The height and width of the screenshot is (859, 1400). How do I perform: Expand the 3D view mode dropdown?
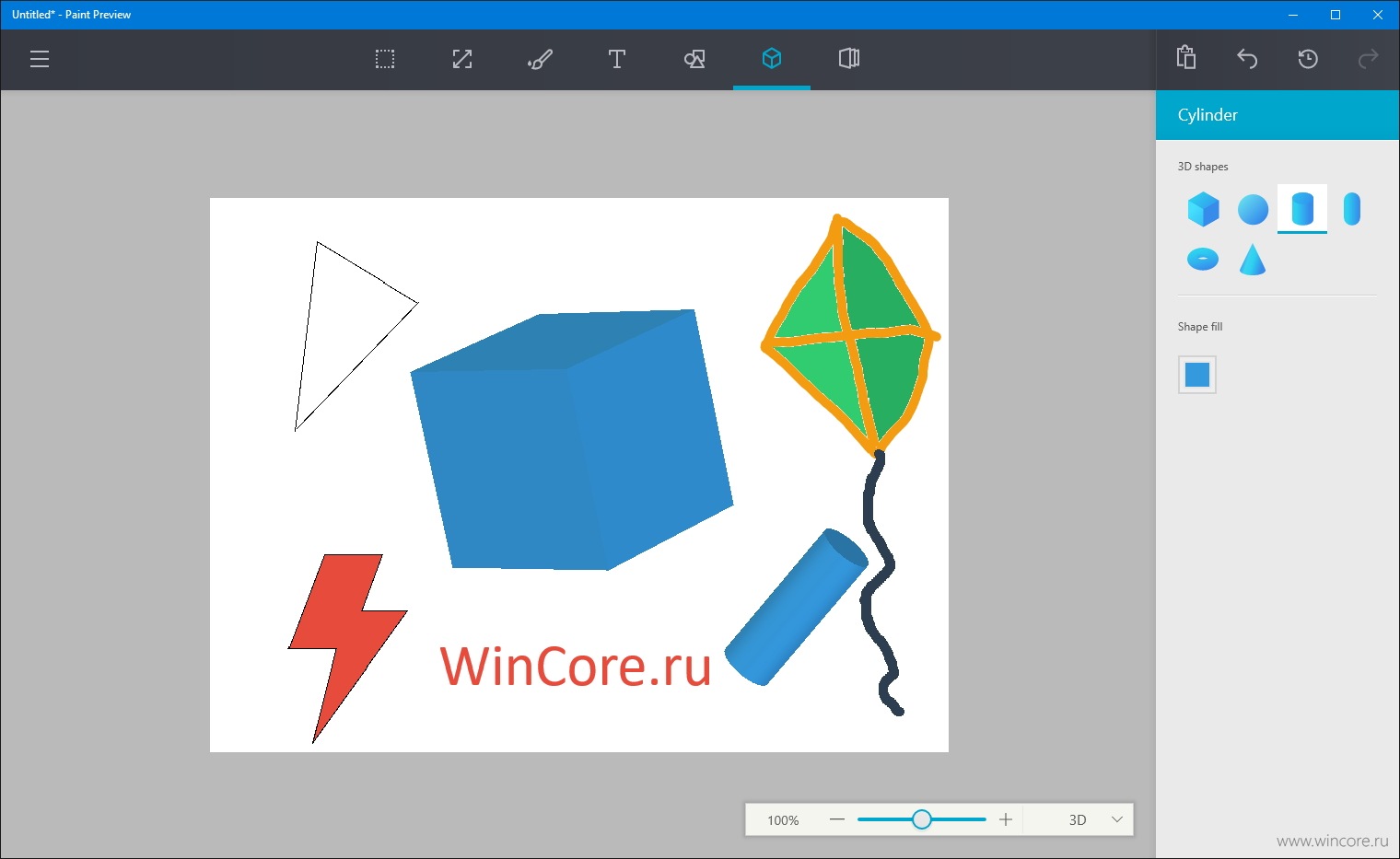[1096, 819]
